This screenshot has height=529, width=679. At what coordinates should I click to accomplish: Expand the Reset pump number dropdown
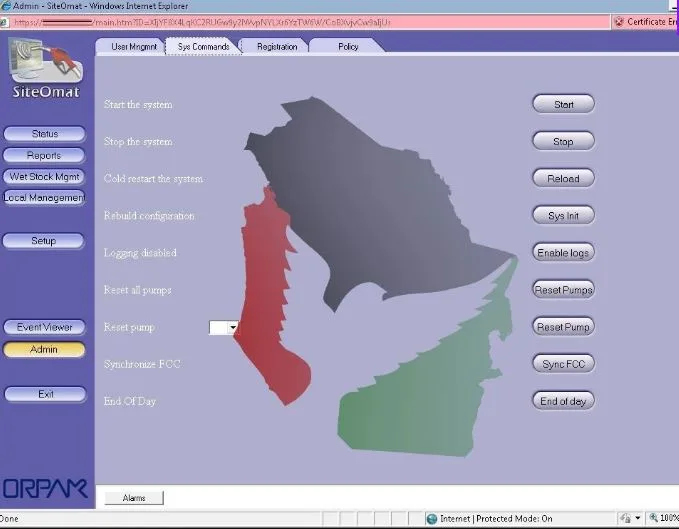pos(233,327)
